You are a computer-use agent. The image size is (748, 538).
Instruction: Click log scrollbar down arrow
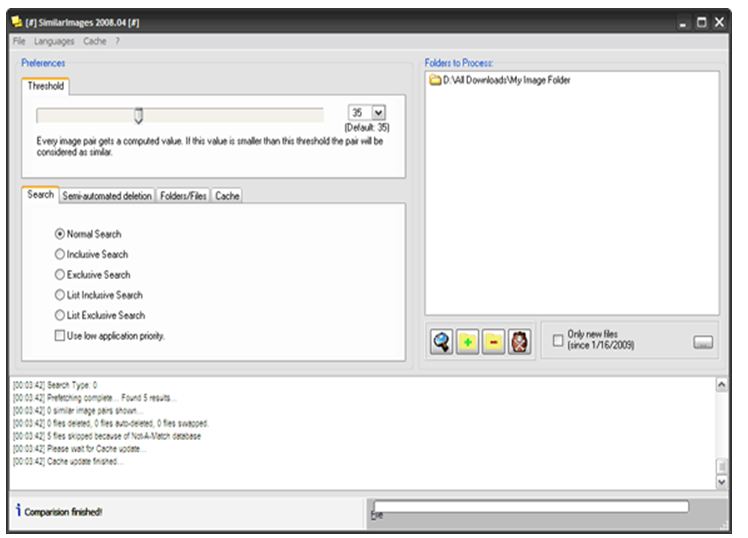click(722, 482)
